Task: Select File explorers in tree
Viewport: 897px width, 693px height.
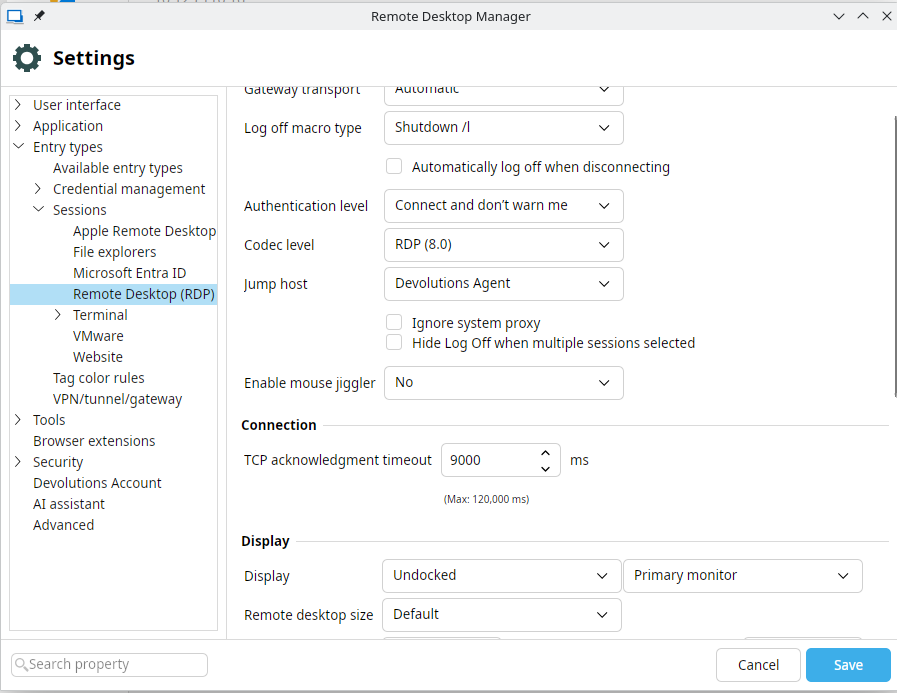Action: tap(114, 252)
